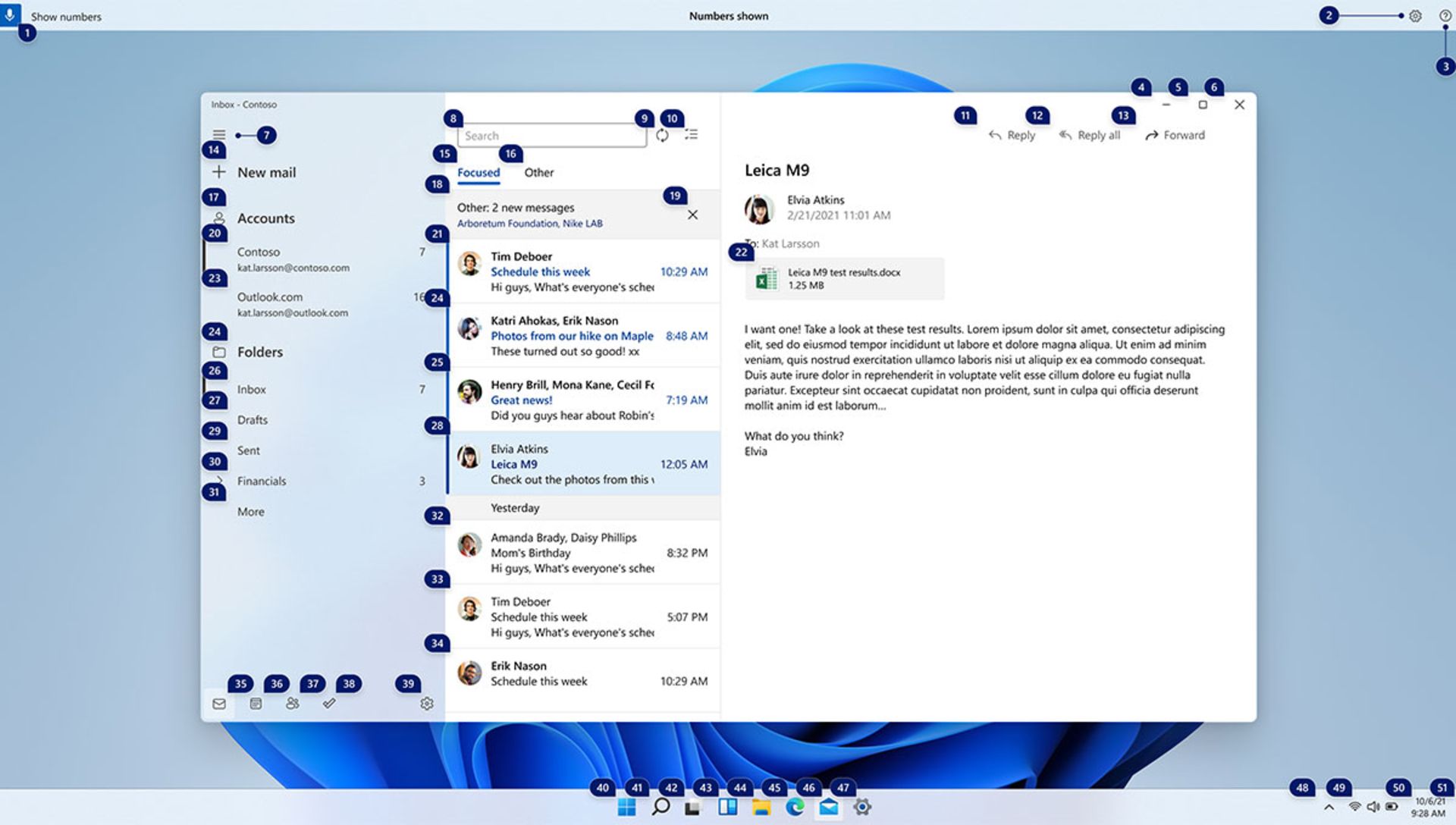Expand the Folders section in sidebar
The height and width of the screenshot is (825, 1456).
(x=258, y=351)
